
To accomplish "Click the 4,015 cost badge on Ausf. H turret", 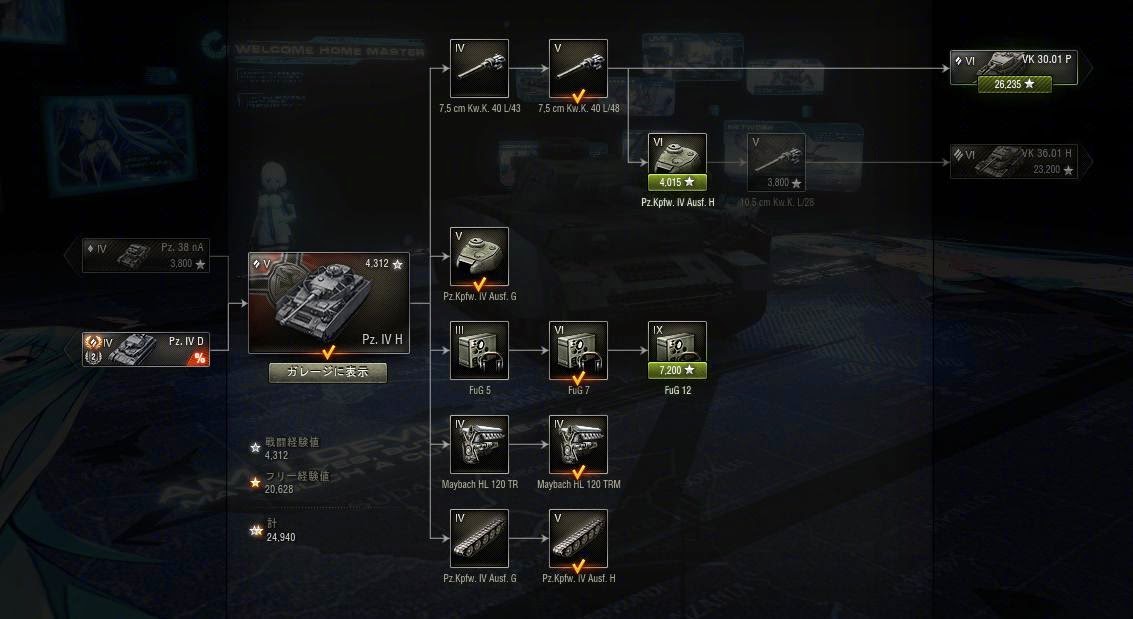I will (677, 183).
